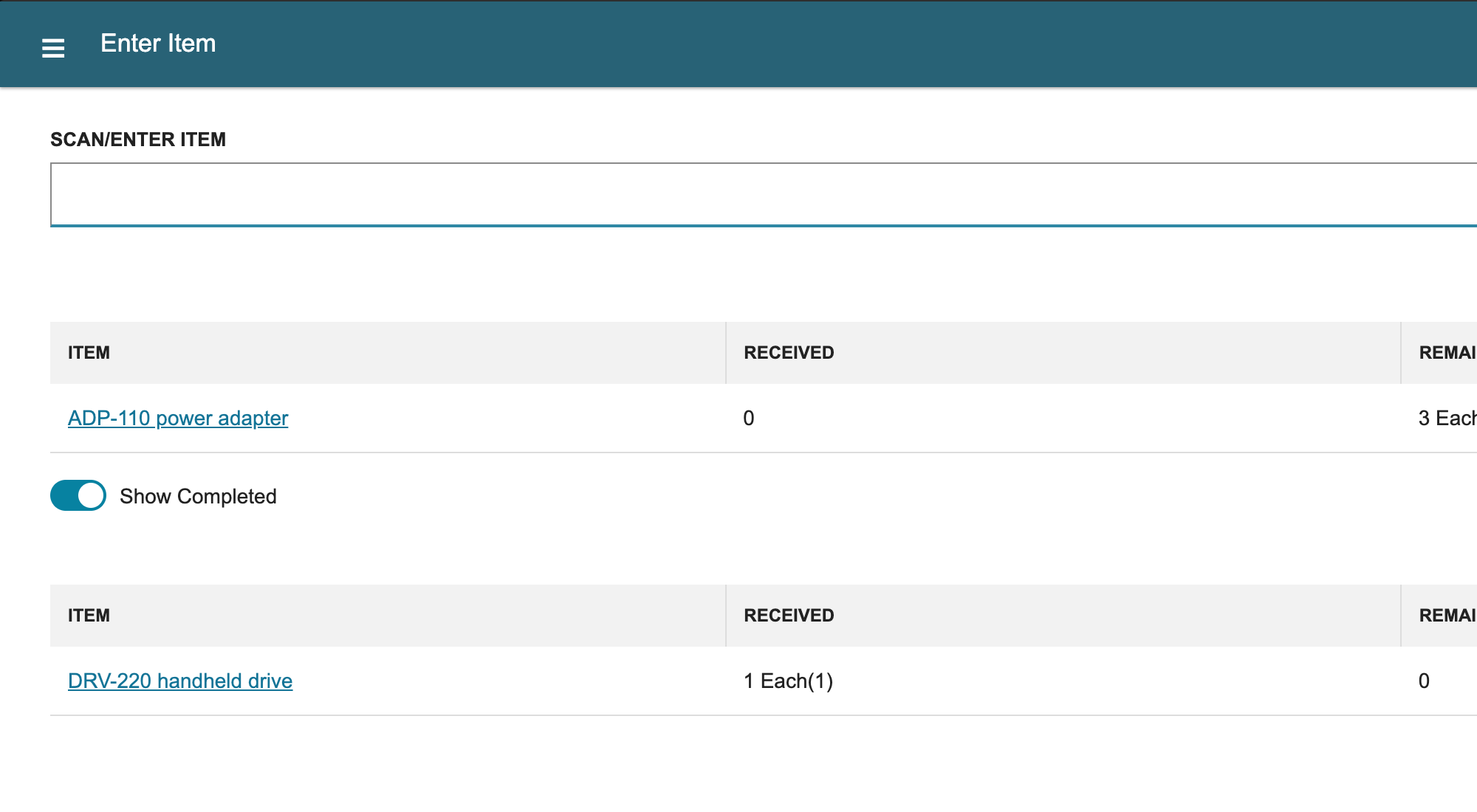Open the DRV-220 handheld drive link
Screen dimensions: 1477x812
180,681
